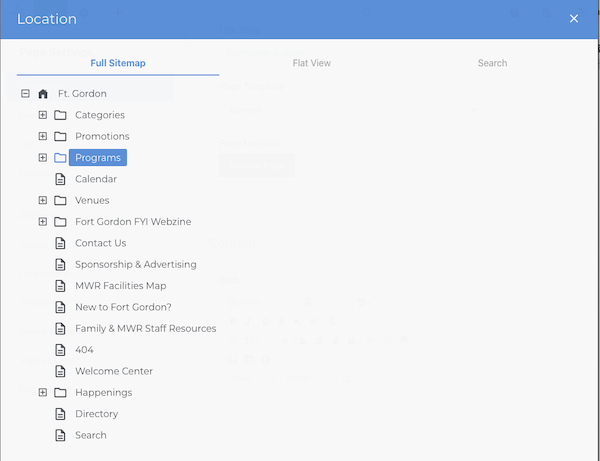This screenshot has width=600, height=461.
Task: Click the Categories folder icon
Action: 60,115
